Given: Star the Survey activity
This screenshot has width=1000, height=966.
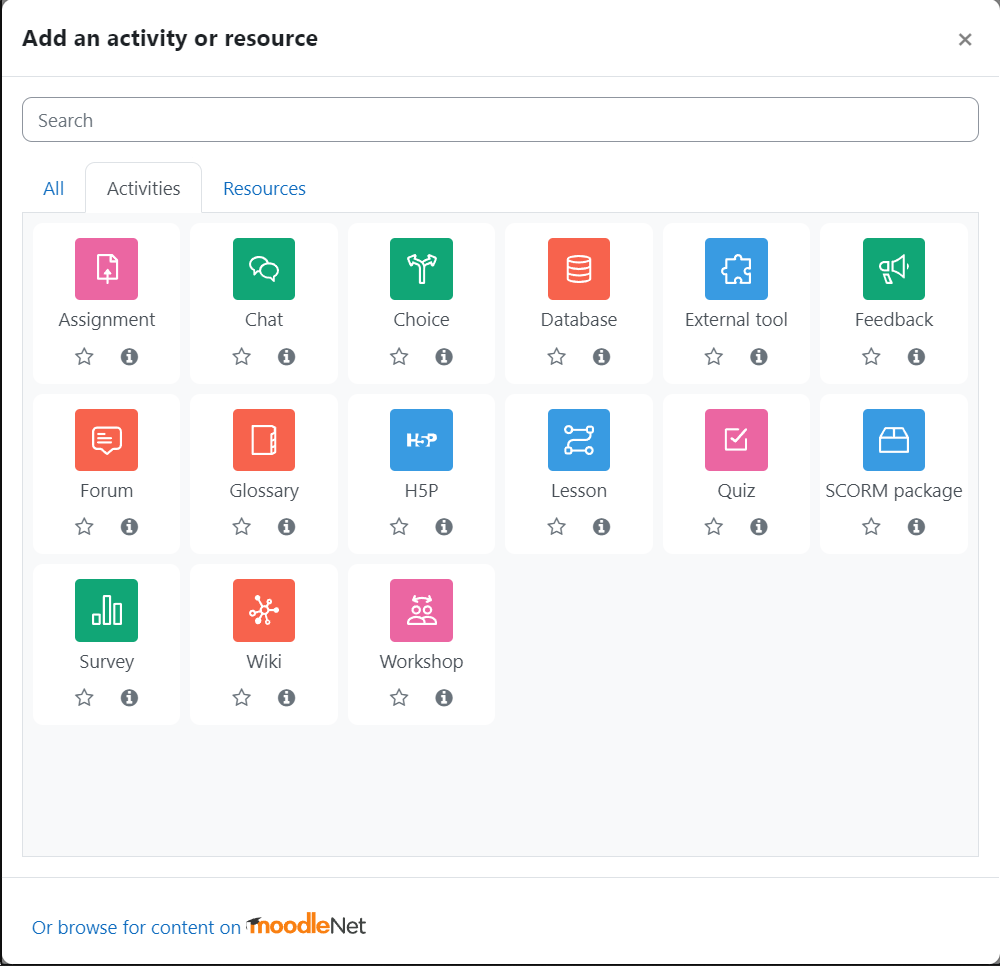Looking at the screenshot, I should 84,697.
